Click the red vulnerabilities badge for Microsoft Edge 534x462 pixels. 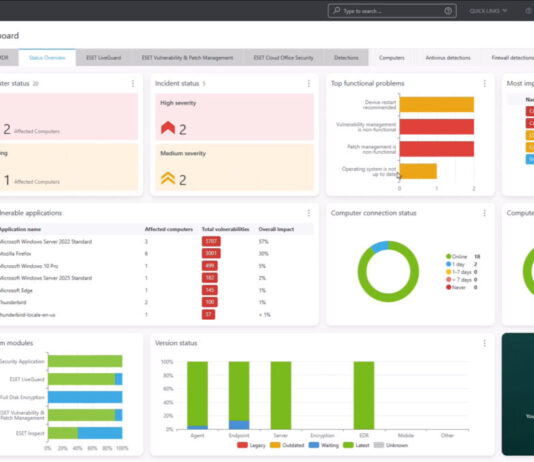[x=209, y=290]
